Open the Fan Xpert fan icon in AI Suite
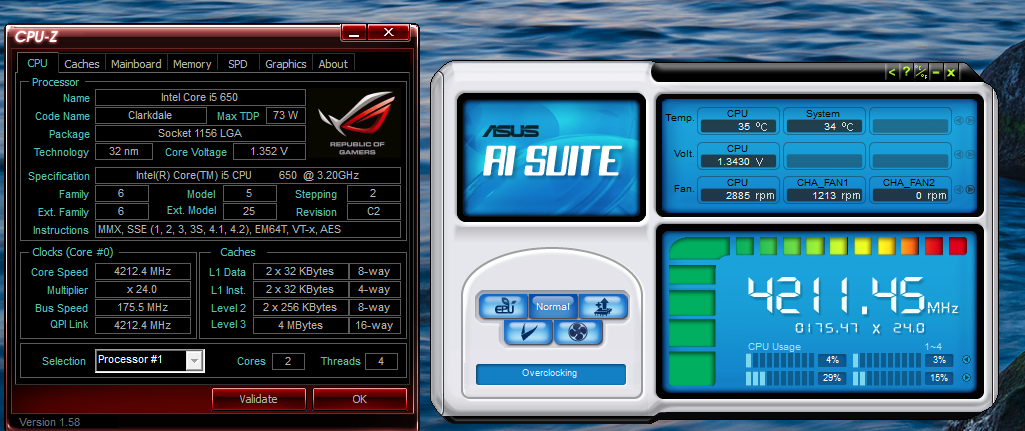The height and width of the screenshot is (431, 1025). [579, 333]
